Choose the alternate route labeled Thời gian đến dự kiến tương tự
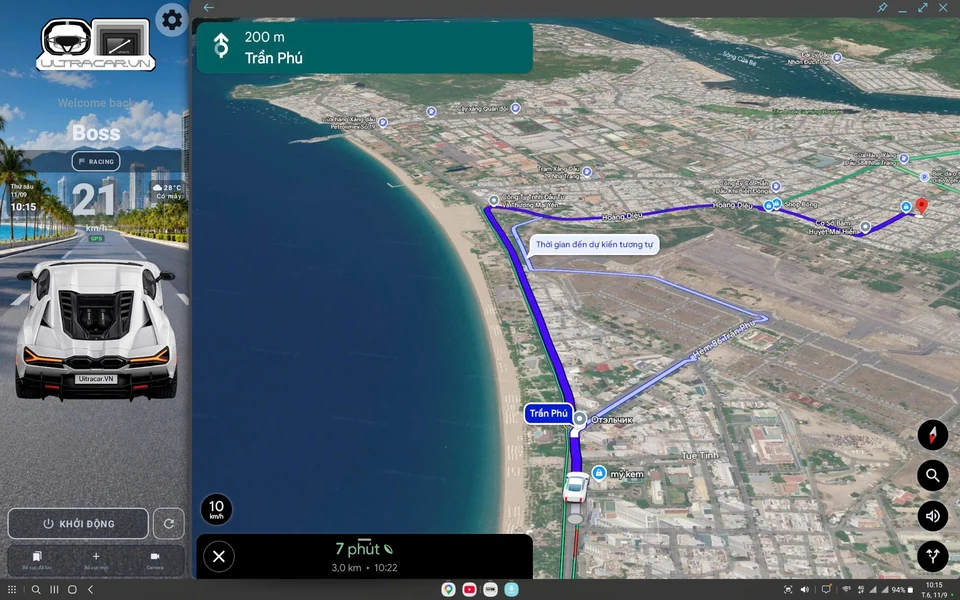Screen dimensions: 960x600 (594, 245)
